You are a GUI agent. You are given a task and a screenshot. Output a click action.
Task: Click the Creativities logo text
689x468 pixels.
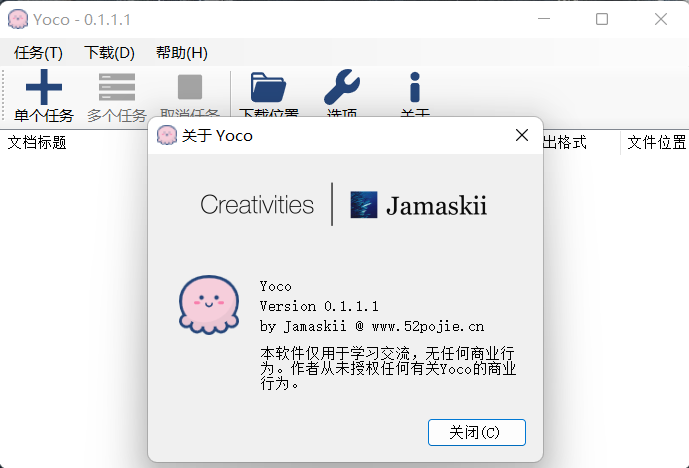pos(257,205)
